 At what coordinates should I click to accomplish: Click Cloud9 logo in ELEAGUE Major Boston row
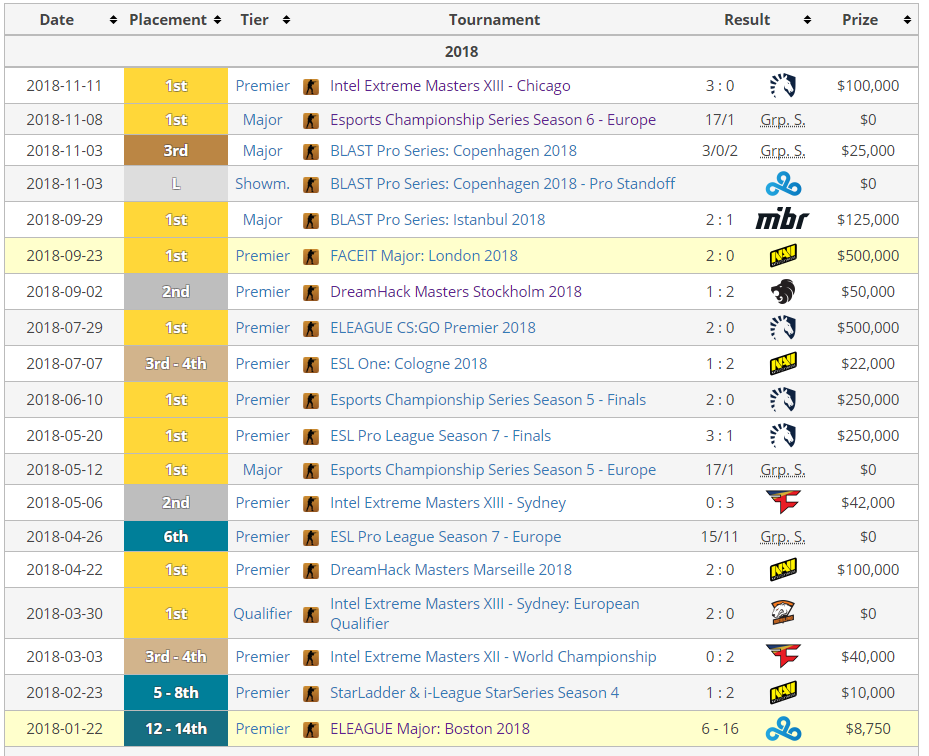point(783,729)
